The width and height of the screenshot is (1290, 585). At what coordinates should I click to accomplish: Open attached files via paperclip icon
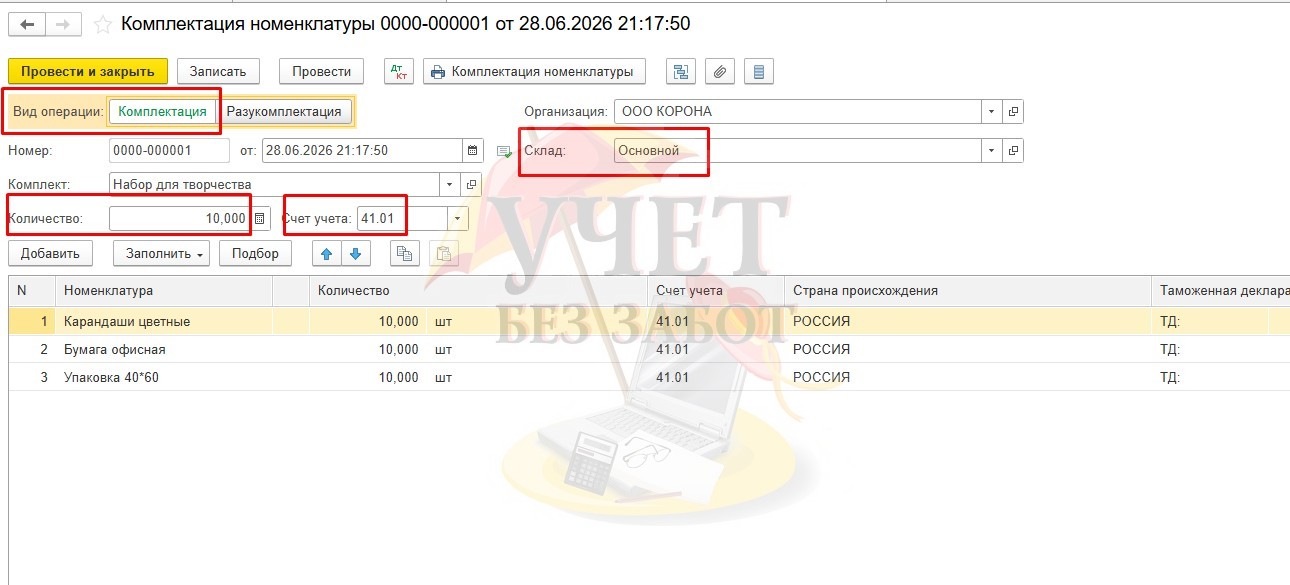720,71
